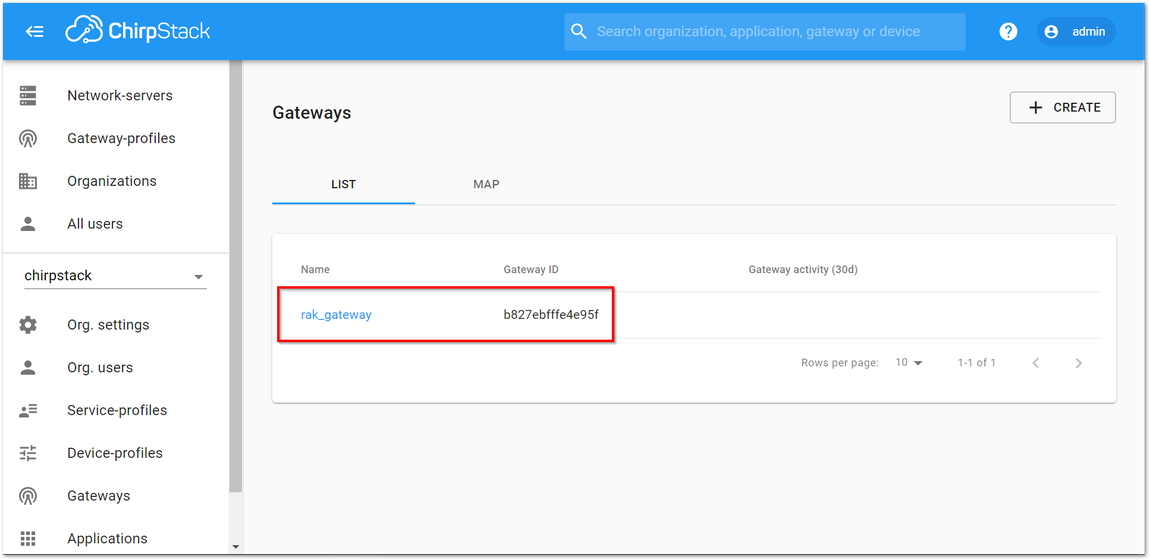Click the Name column header

point(315,270)
